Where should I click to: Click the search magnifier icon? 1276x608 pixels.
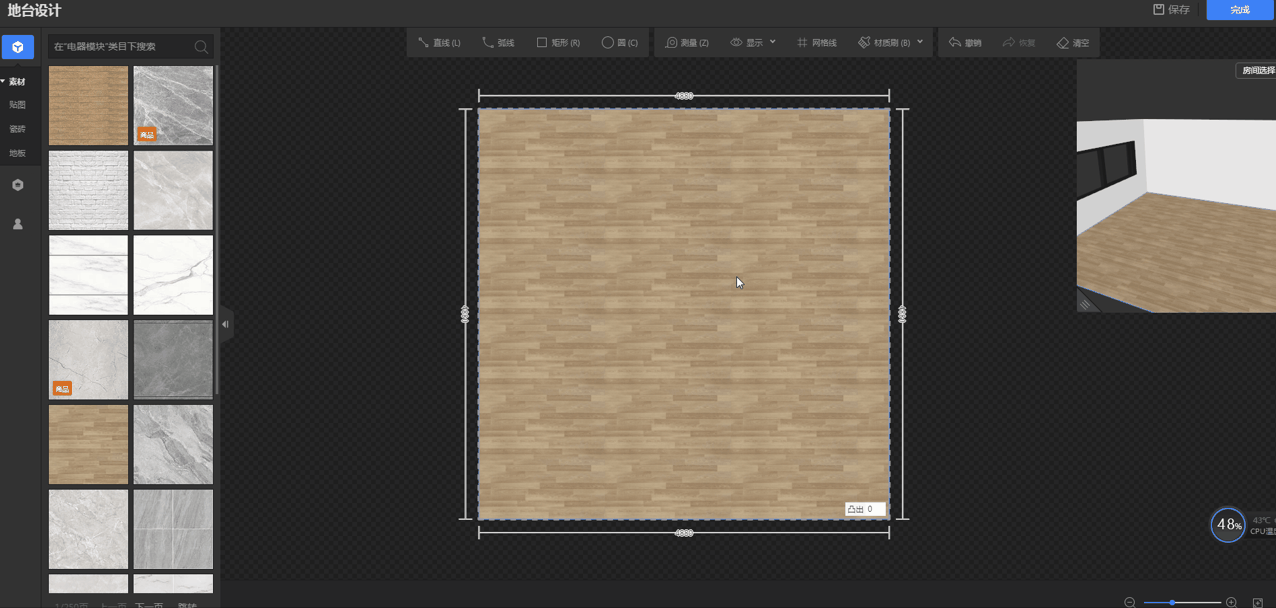(201, 47)
